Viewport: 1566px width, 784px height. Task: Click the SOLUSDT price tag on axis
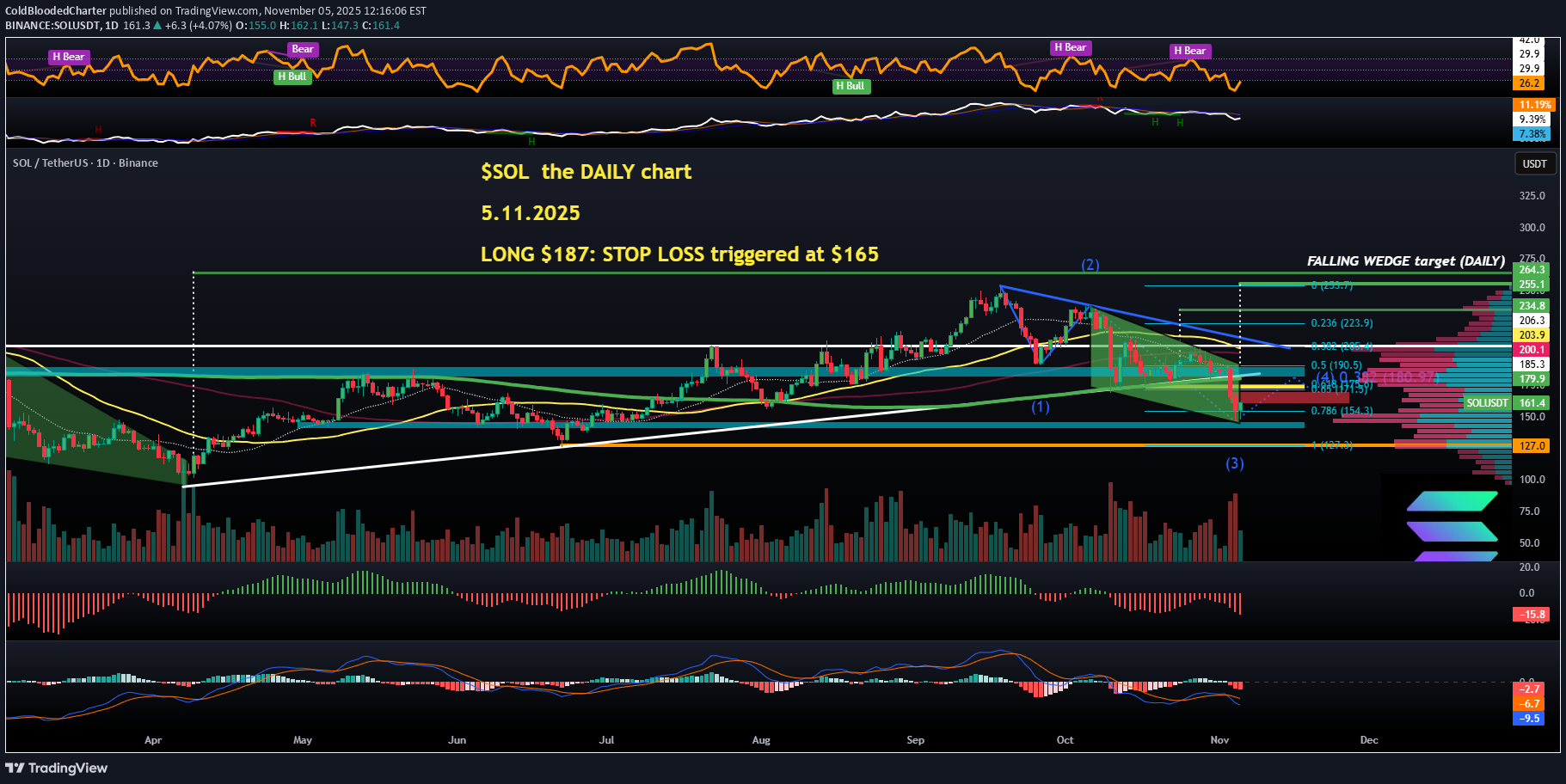pyautogui.click(x=1487, y=402)
